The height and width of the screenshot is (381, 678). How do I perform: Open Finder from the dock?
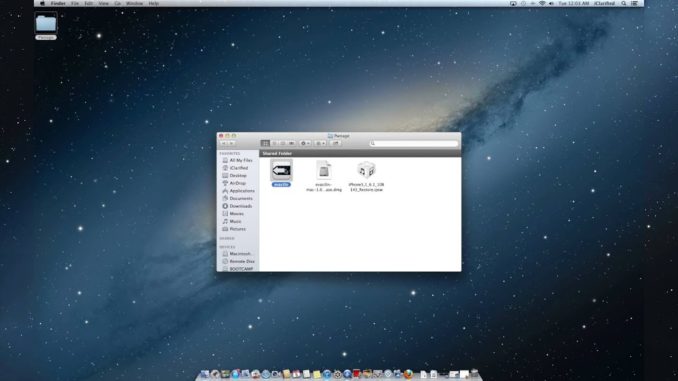tap(205, 374)
